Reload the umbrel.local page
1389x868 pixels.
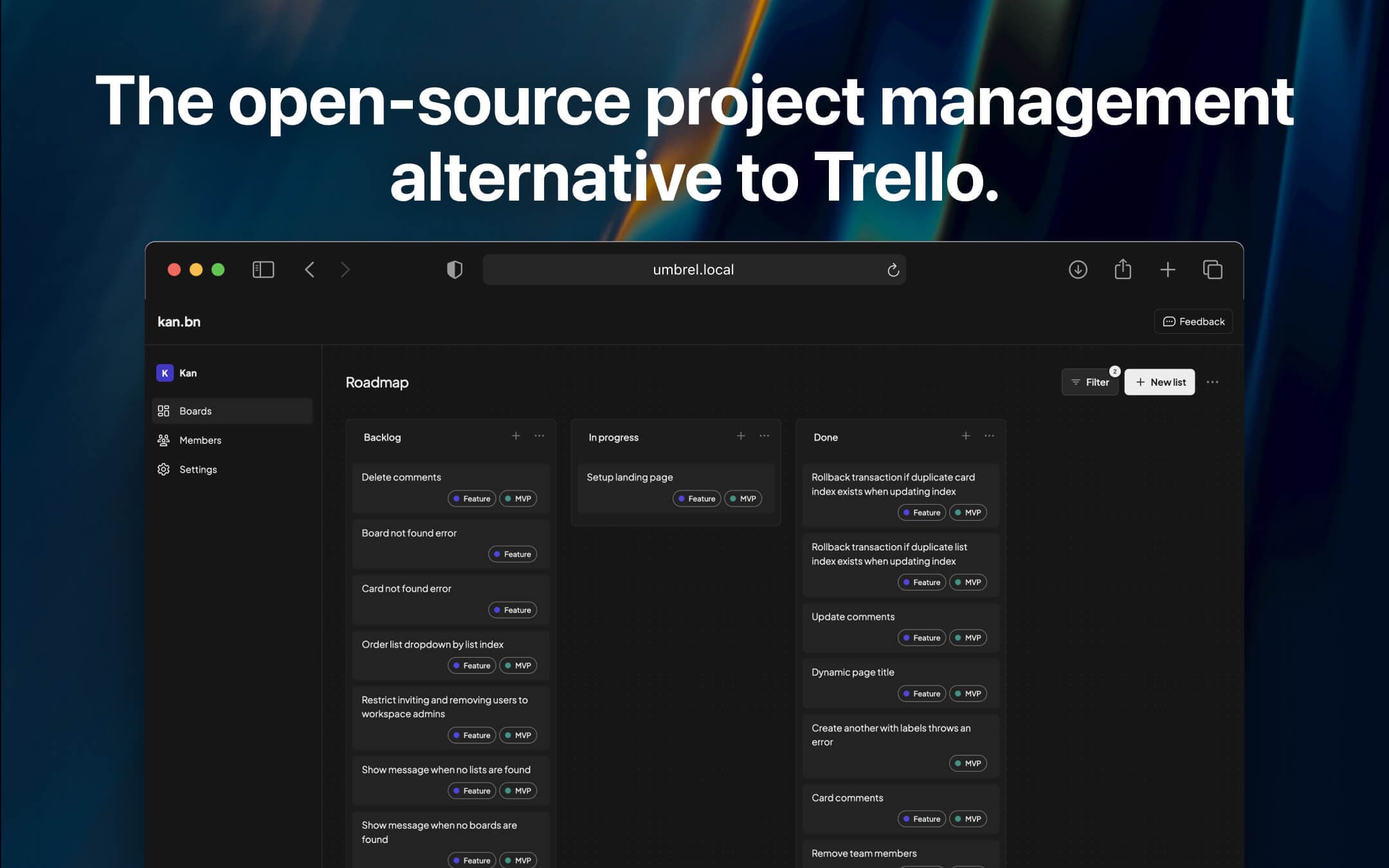(x=893, y=269)
